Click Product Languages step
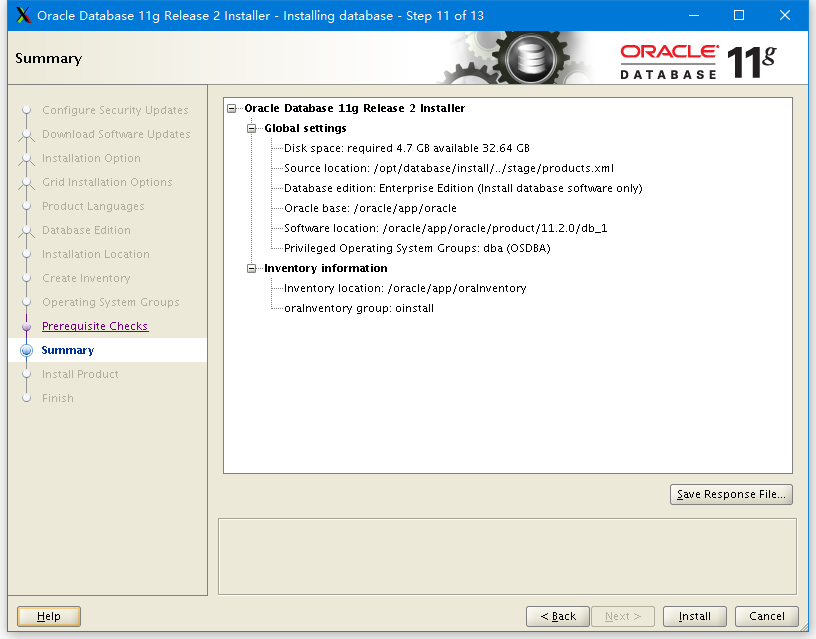Screen dimensions: 816x639 93,206
